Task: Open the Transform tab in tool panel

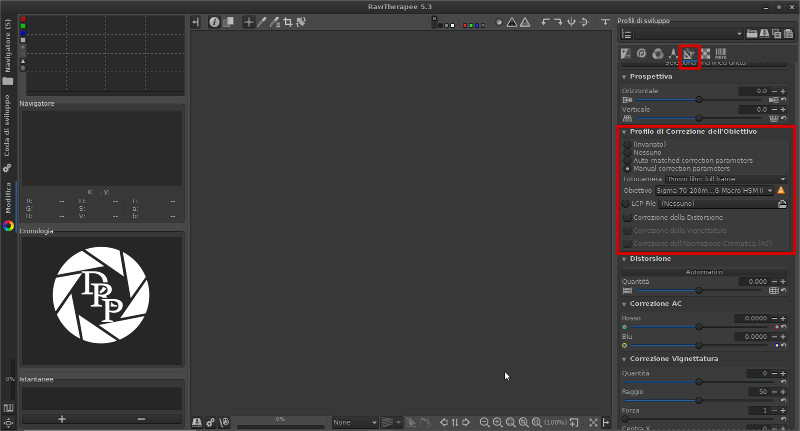Action: [690, 54]
